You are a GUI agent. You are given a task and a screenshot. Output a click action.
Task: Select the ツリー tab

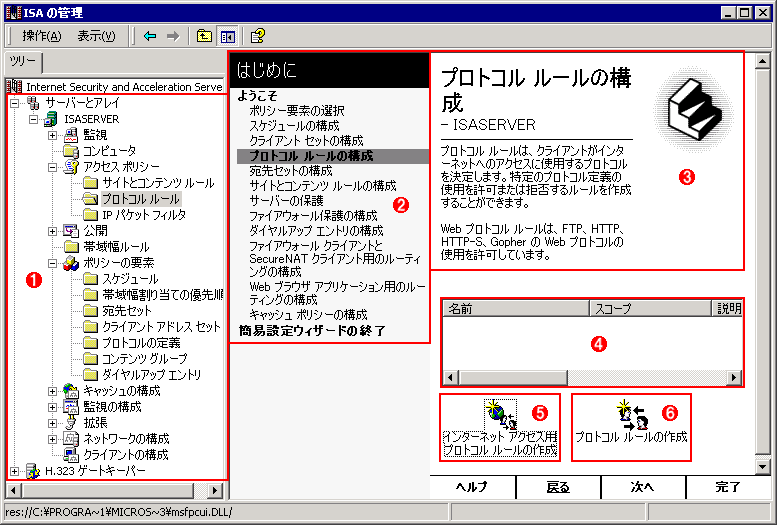23,61
